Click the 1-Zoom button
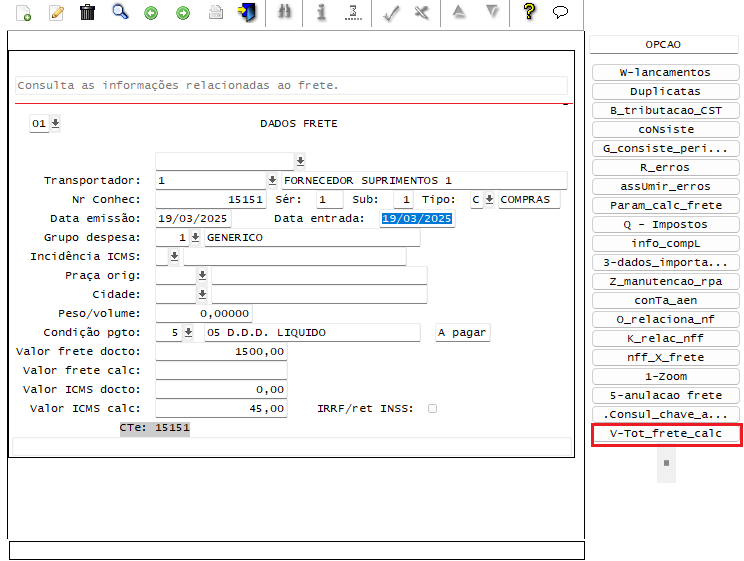Image resolution: width=744 pixels, height=561 pixels. [665, 376]
